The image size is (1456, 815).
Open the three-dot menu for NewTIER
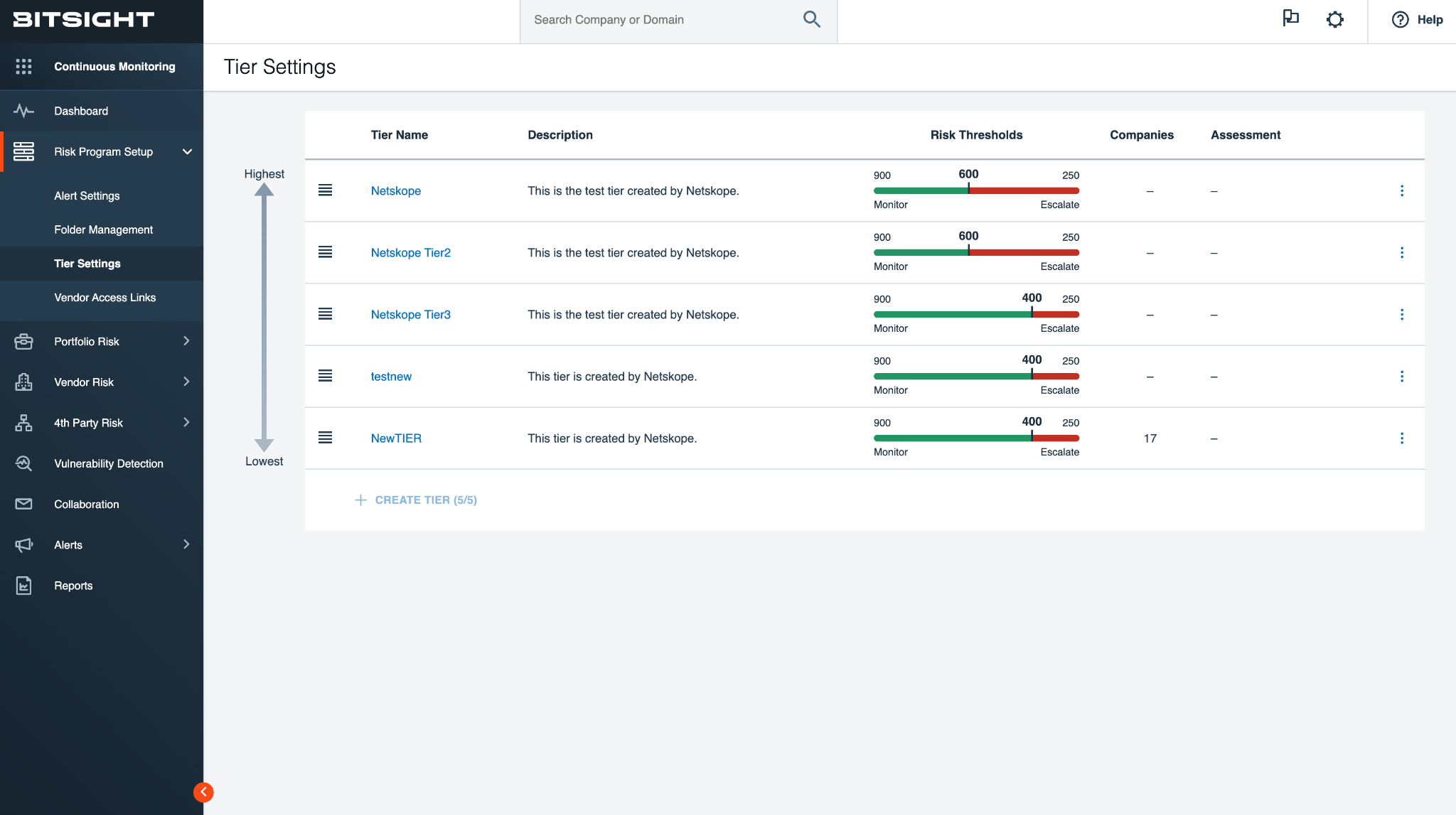click(1401, 438)
